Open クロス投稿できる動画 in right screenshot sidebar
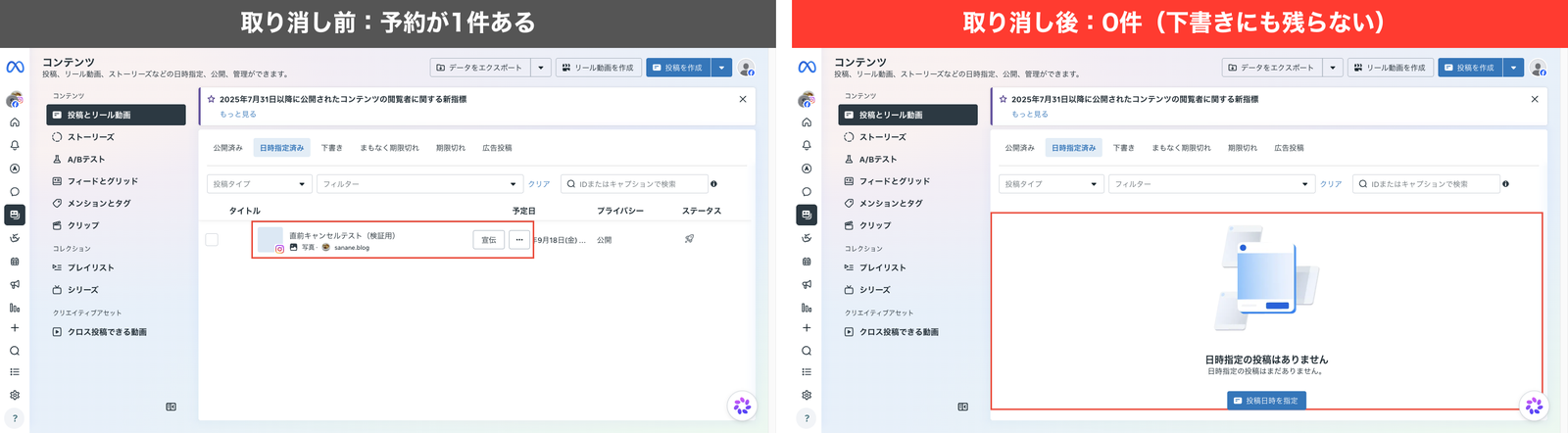 point(907,332)
